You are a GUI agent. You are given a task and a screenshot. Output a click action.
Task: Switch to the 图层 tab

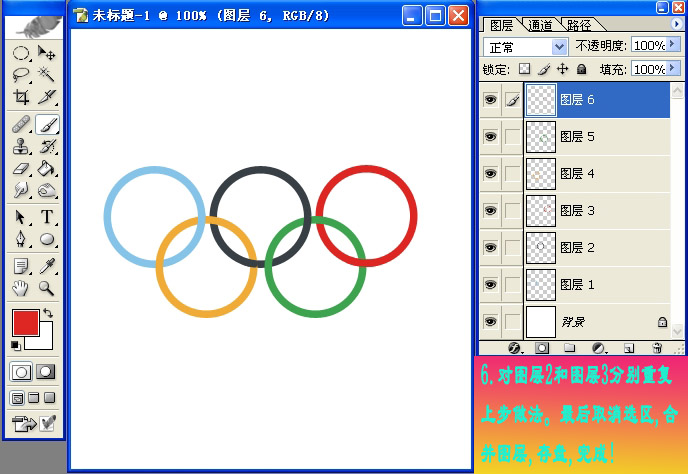pos(502,25)
